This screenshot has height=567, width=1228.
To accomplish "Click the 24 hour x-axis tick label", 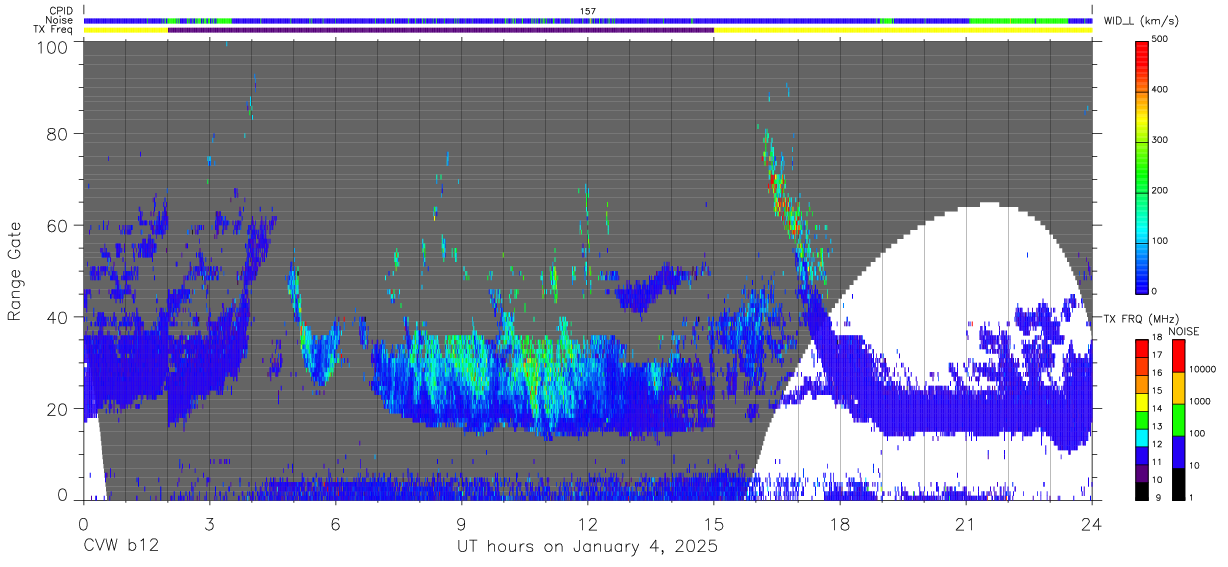I will point(1092,522).
